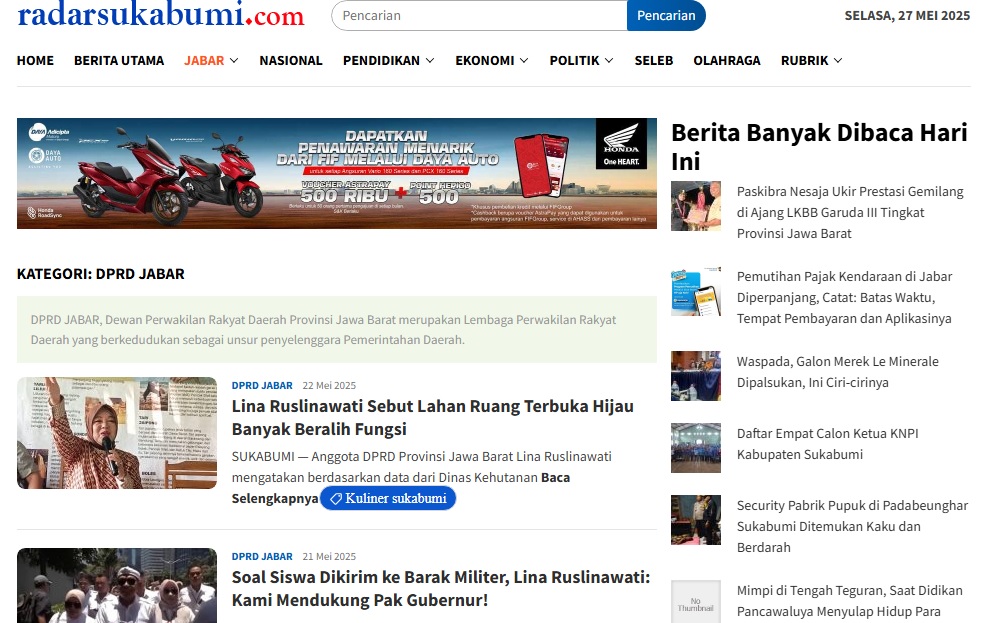Open the BERITA UTAMA menu item
Screen dimensions: 991x623
click(119, 61)
